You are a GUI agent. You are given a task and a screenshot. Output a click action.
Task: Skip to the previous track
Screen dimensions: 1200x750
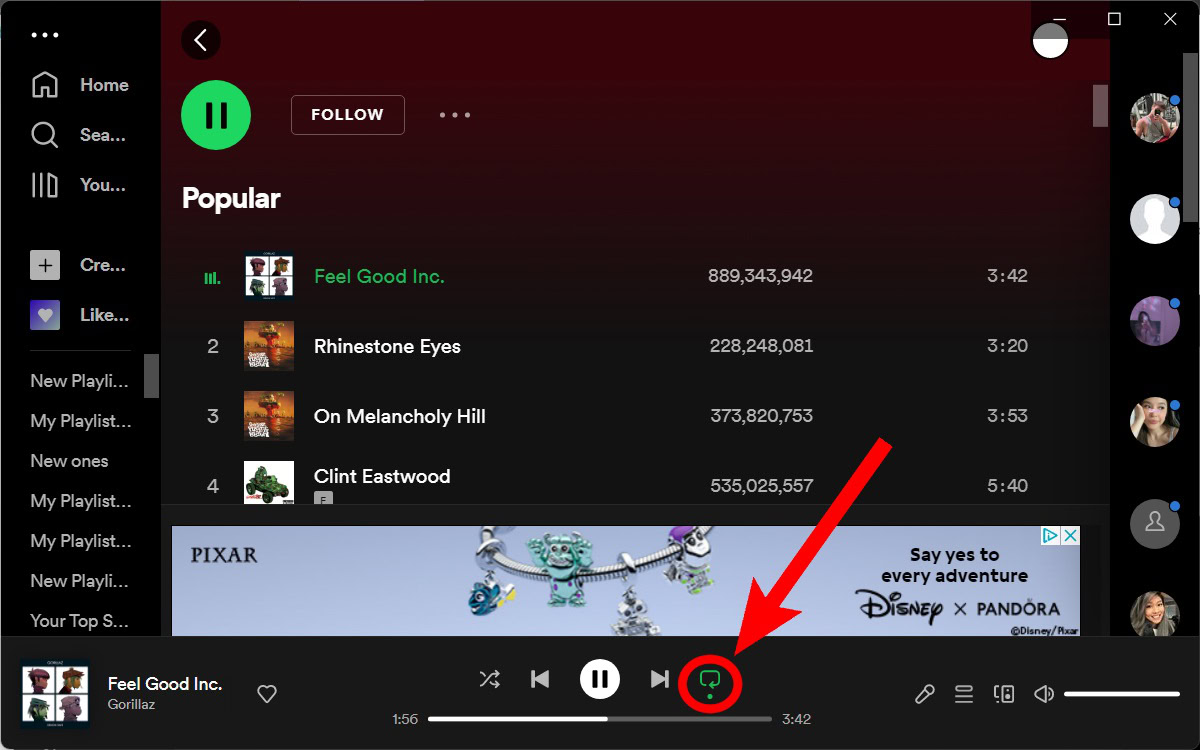tap(540, 680)
